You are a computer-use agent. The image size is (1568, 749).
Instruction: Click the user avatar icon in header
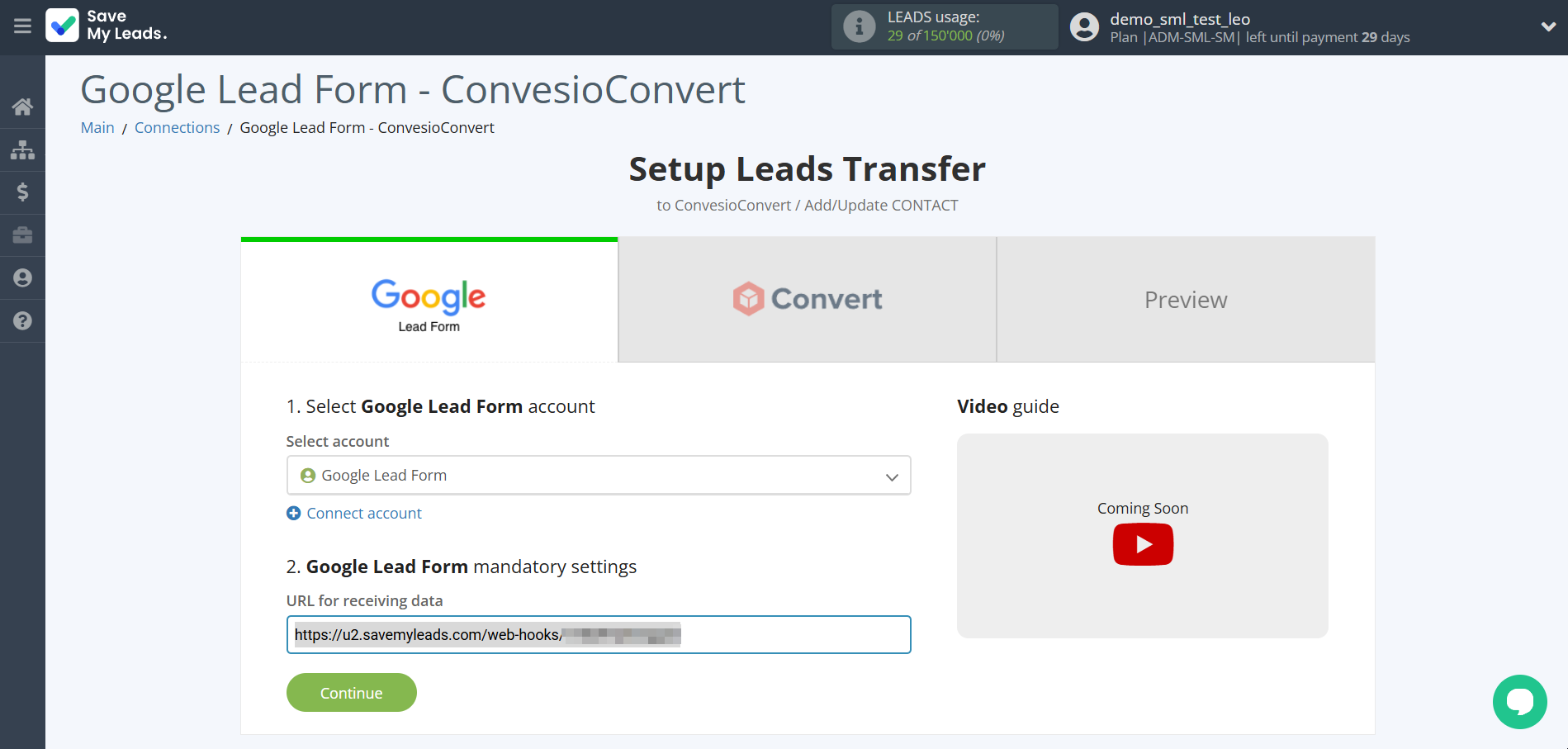1084,26
